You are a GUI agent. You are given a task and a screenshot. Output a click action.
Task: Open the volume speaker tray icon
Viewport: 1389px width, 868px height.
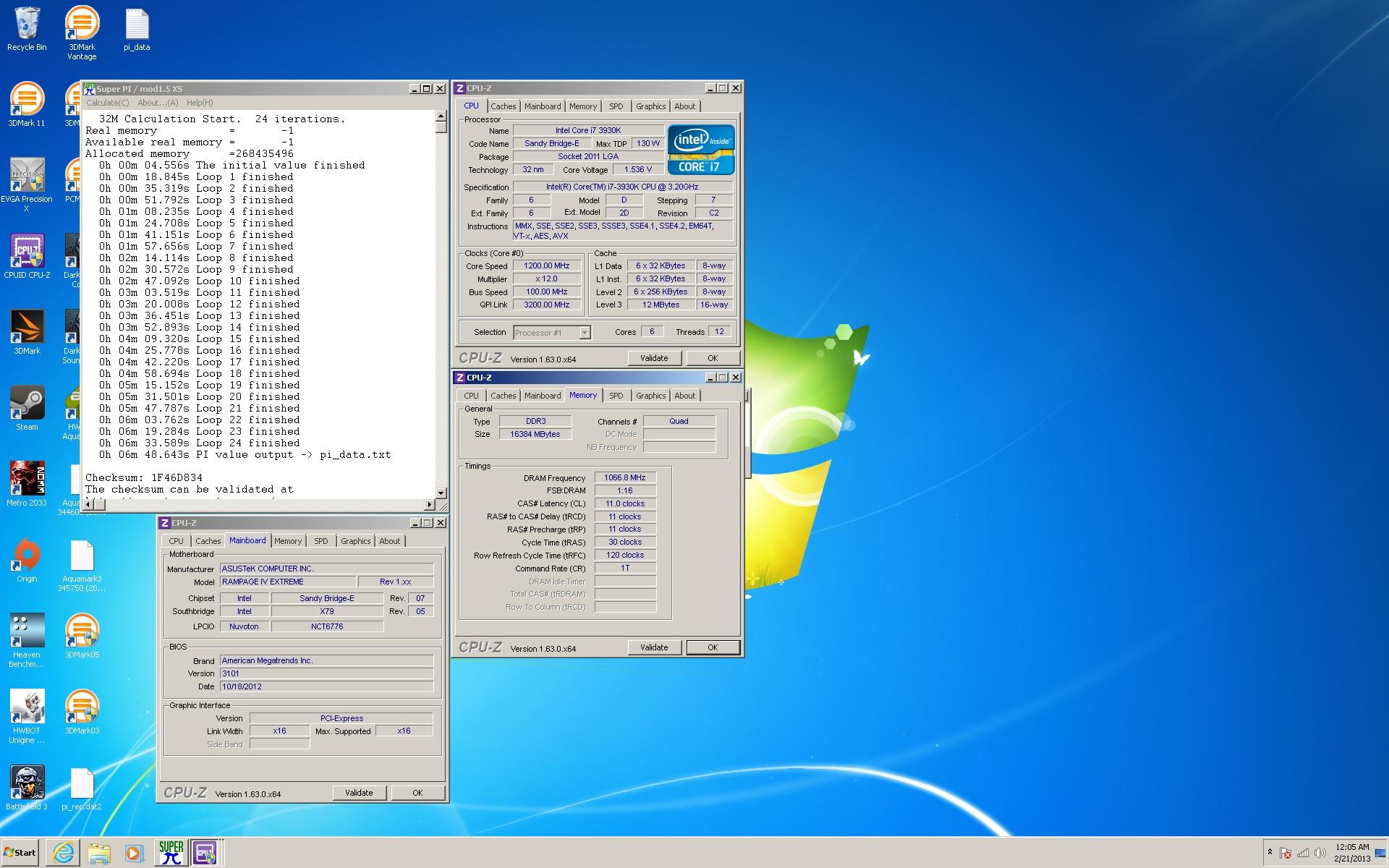point(1320,853)
